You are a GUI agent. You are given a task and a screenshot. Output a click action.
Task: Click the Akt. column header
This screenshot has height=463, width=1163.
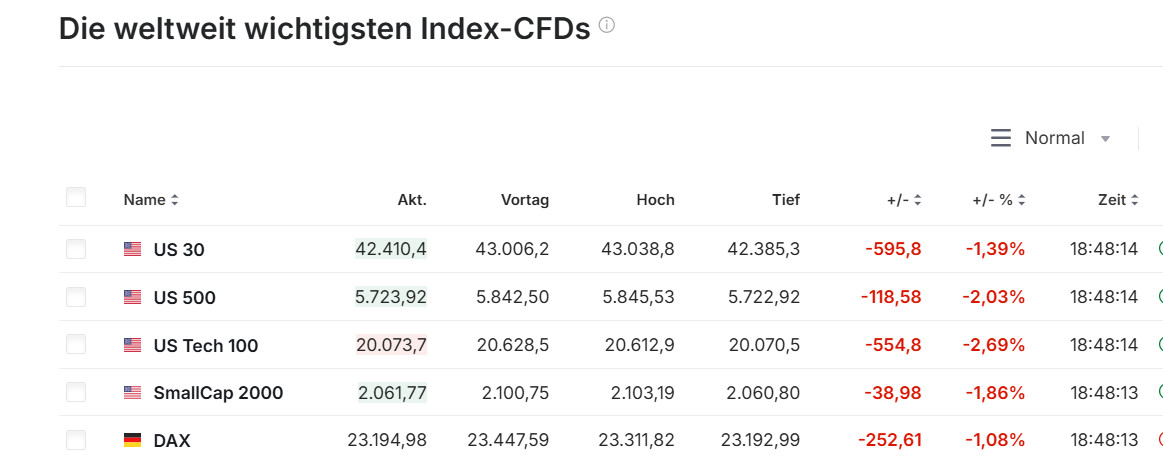coord(412,200)
